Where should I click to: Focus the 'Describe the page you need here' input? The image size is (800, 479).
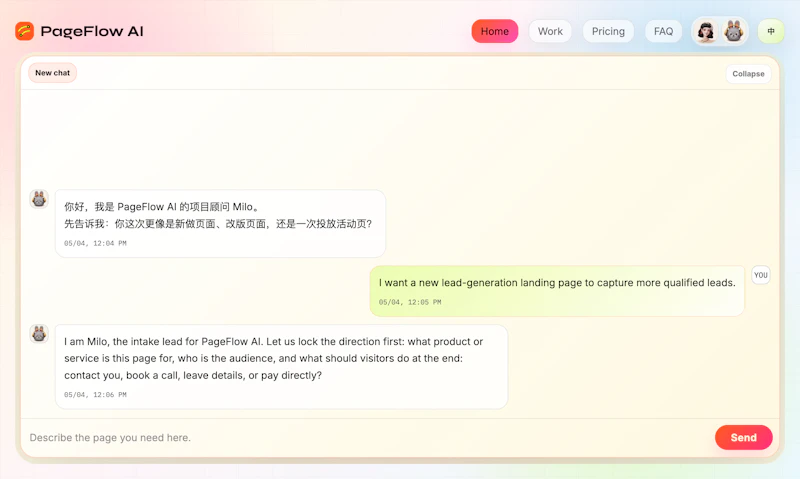click(x=367, y=438)
